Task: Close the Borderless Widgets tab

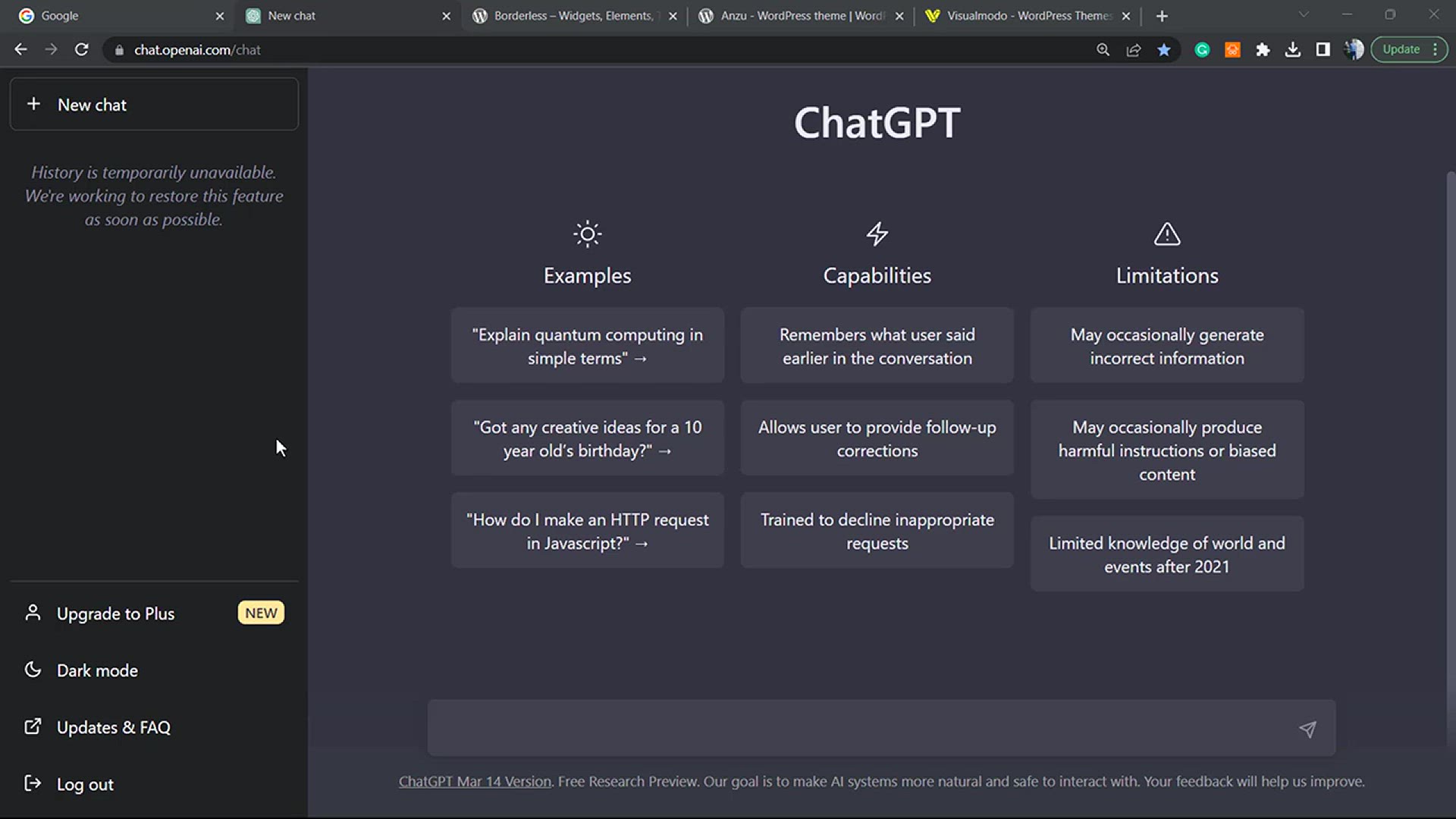Action: pyautogui.click(x=673, y=16)
